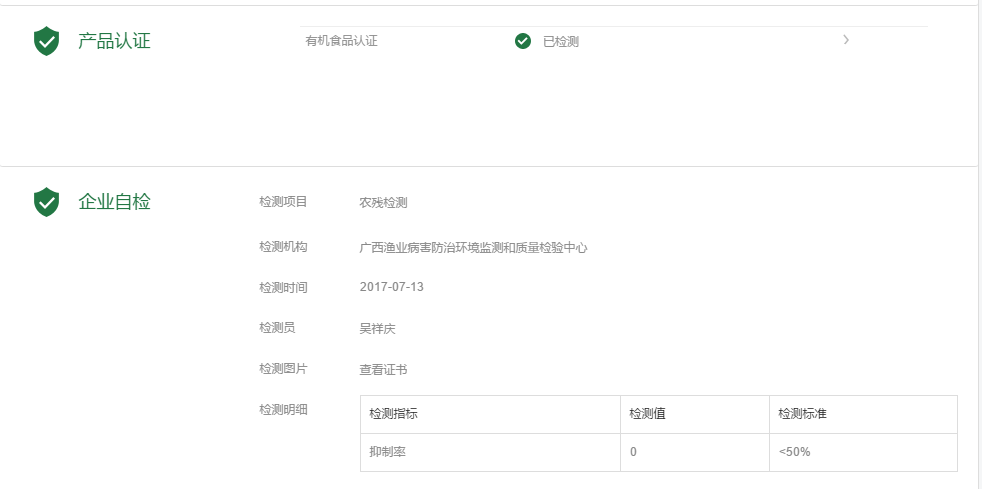Image resolution: width=982 pixels, height=489 pixels.
Task: Open the 查看证书 certificate link
Action: [x=383, y=369]
